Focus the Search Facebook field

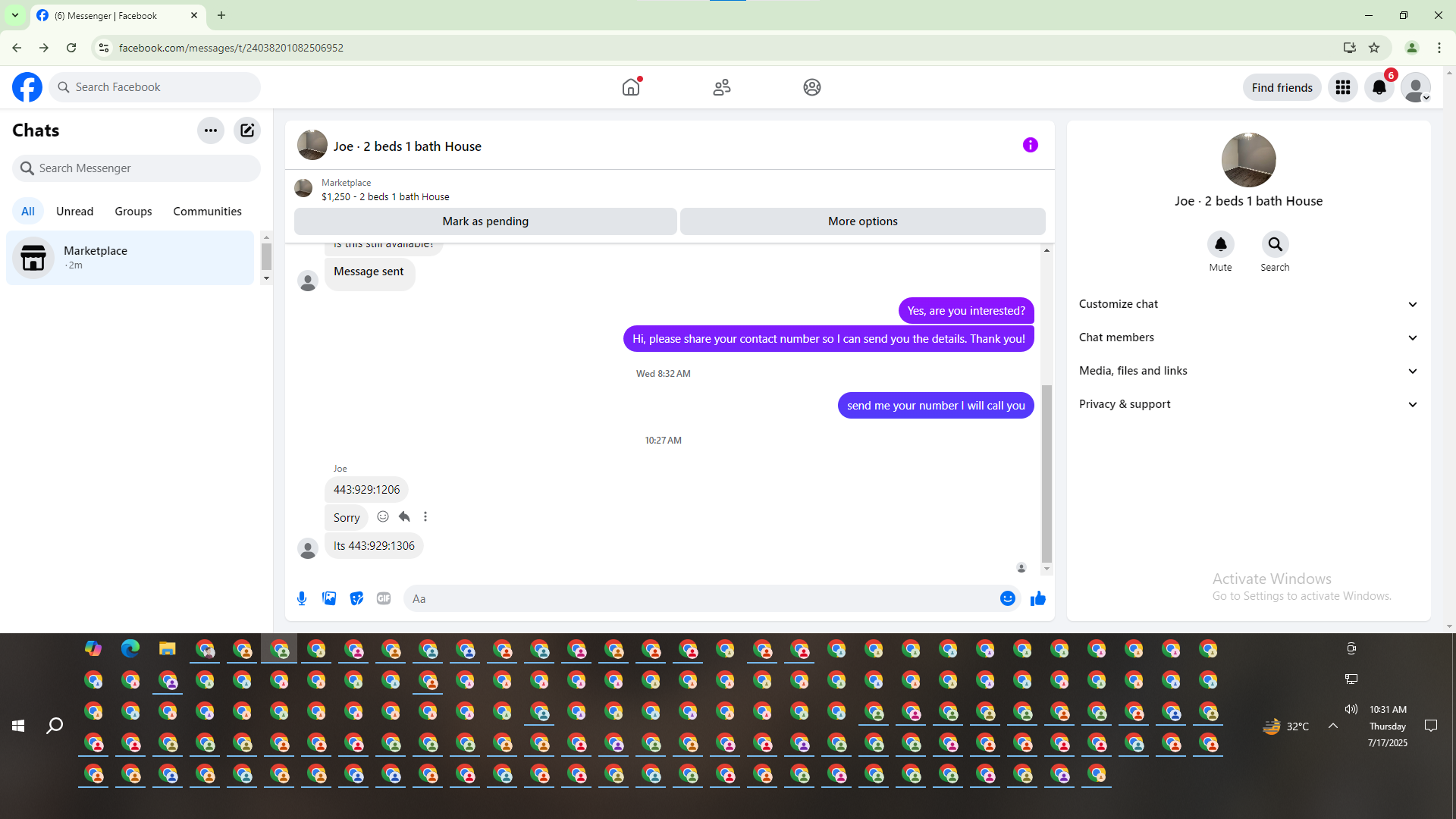(x=155, y=87)
